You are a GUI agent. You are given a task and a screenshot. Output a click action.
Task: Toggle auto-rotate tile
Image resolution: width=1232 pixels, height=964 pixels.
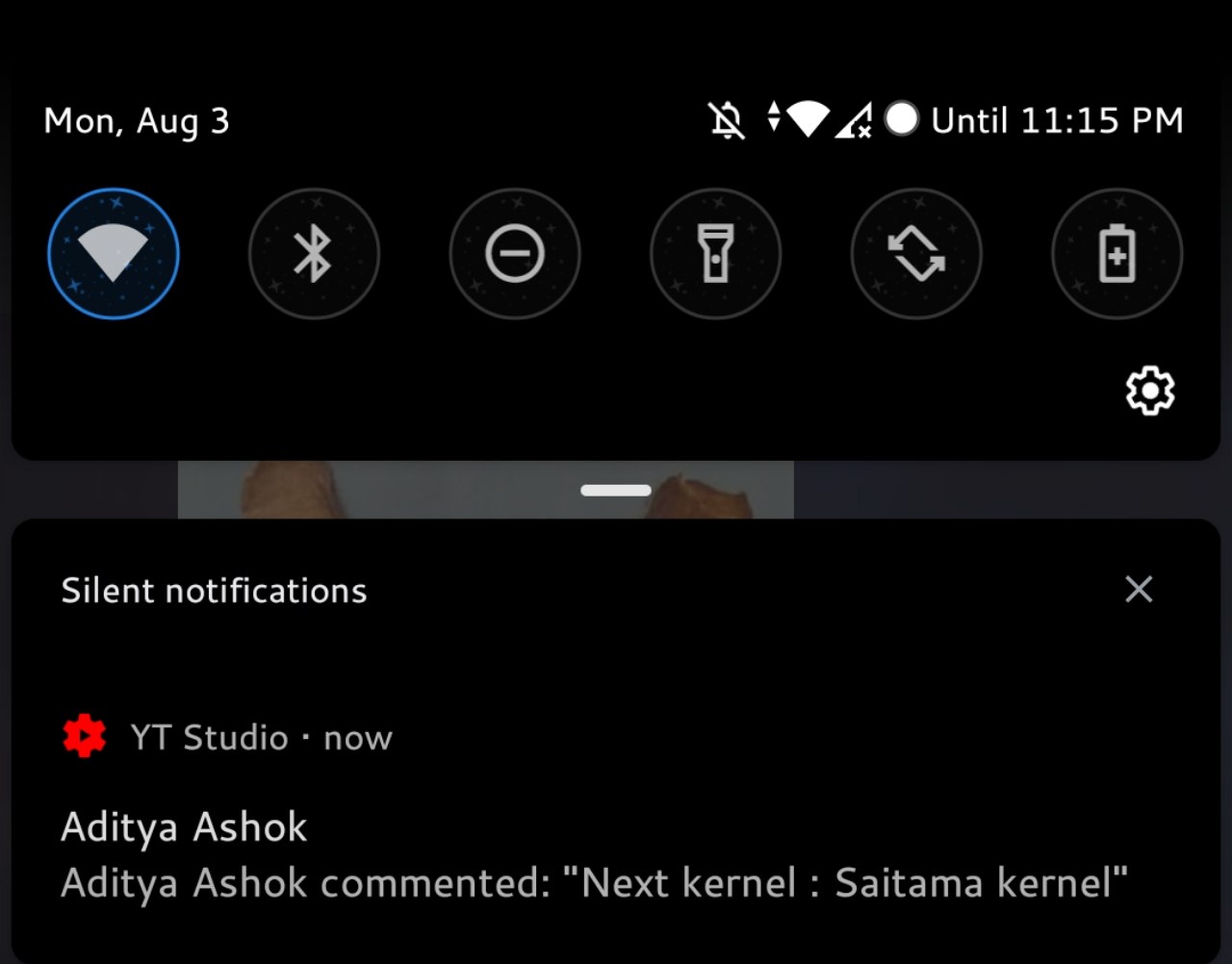point(916,254)
